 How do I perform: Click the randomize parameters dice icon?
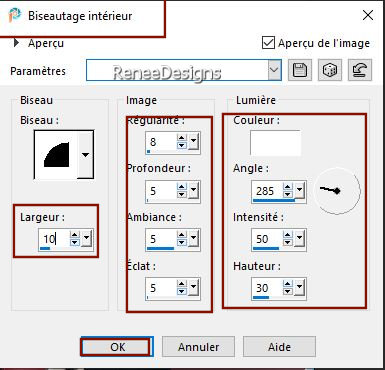coord(330,70)
